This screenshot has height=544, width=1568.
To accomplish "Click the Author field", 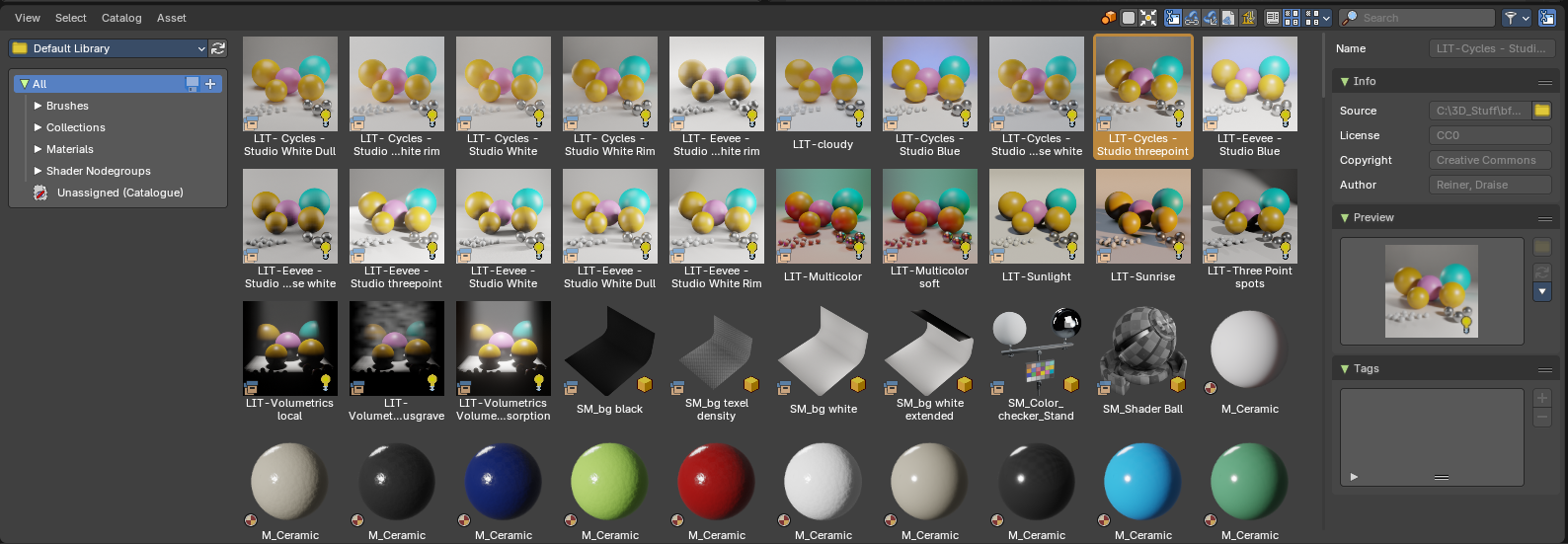I will click(x=1491, y=185).
